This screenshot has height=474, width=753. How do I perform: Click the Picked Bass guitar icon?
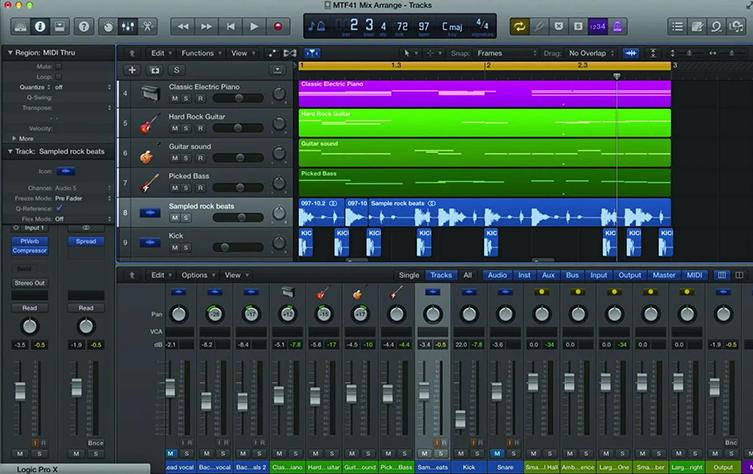coord(149,183)
